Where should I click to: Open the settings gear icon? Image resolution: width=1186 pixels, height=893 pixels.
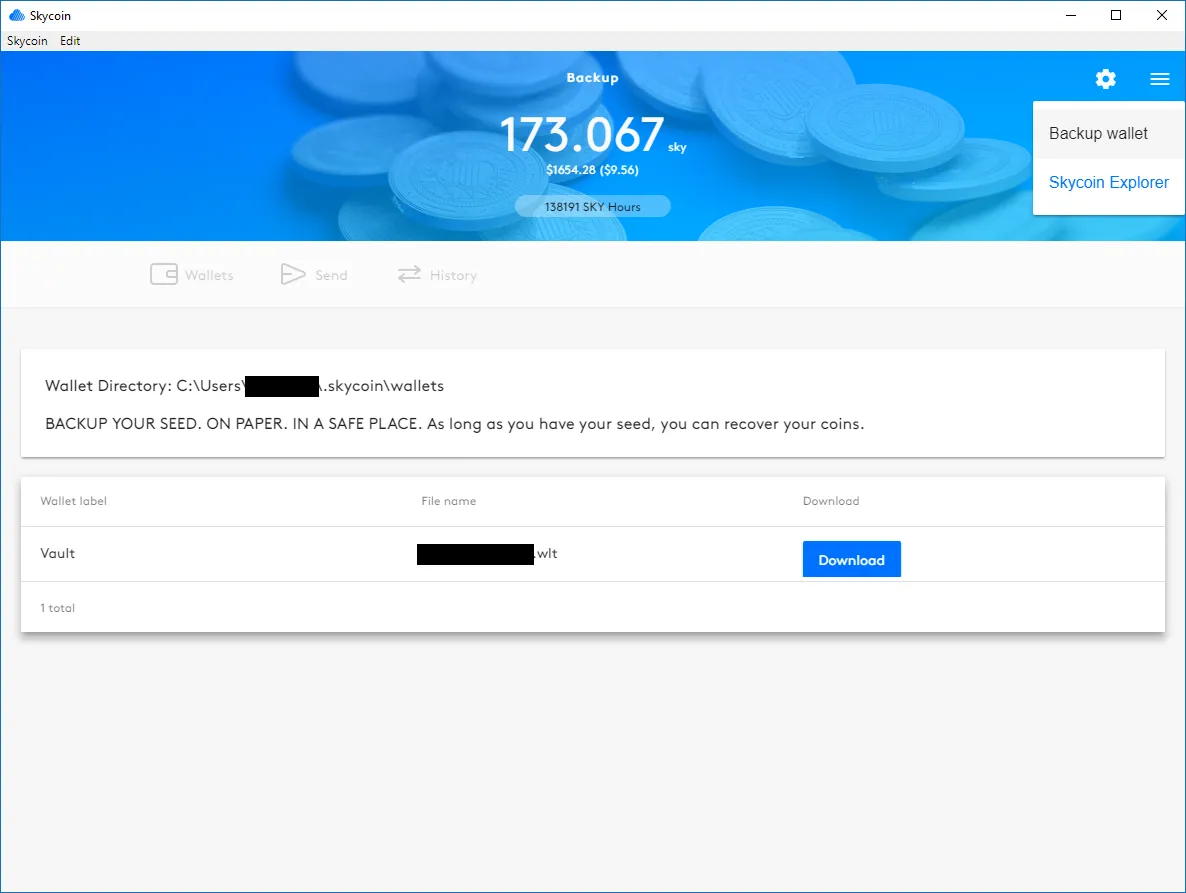point(1105,79)
